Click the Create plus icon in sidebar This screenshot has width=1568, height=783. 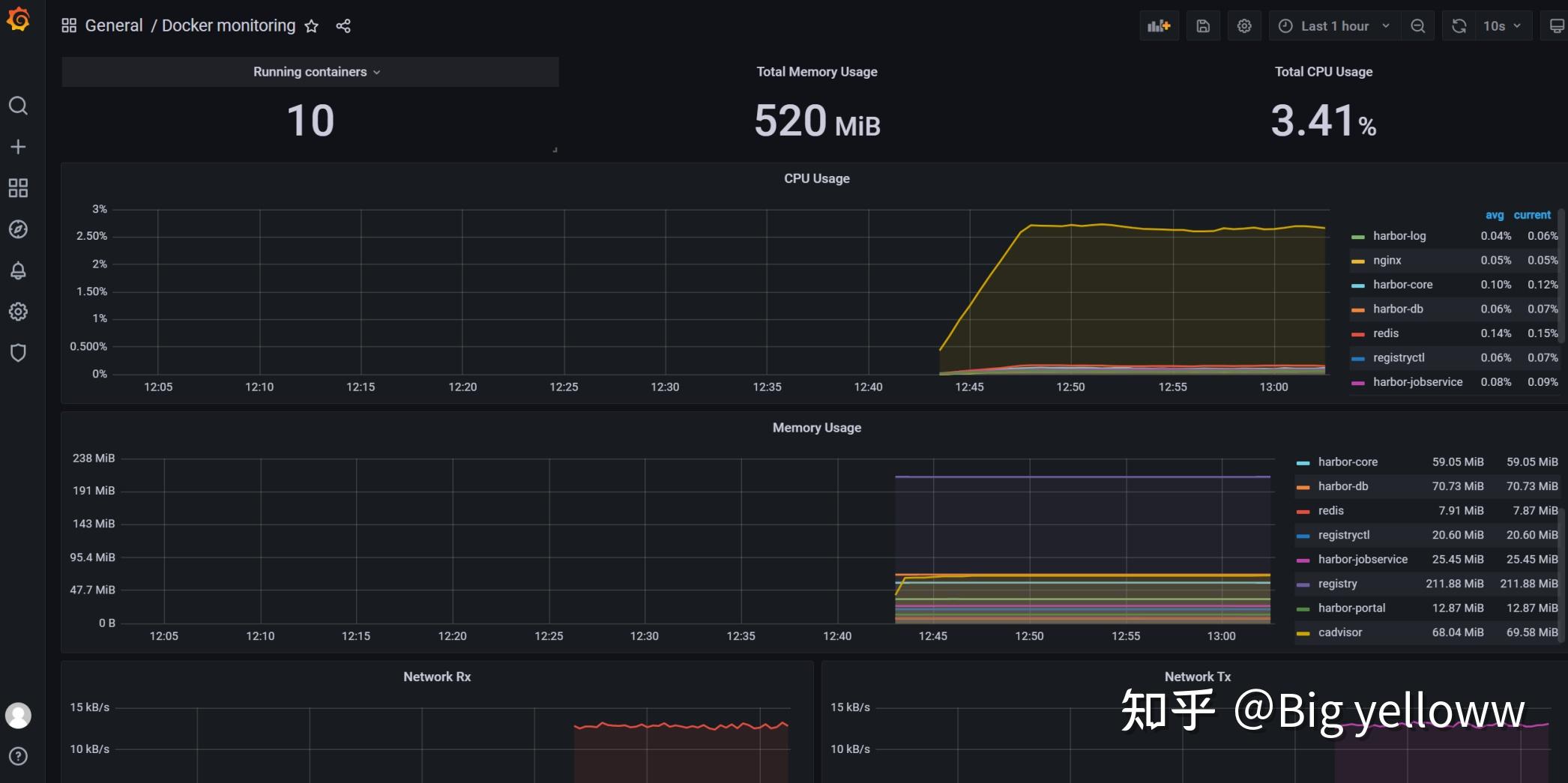click(x=18, y=147)
